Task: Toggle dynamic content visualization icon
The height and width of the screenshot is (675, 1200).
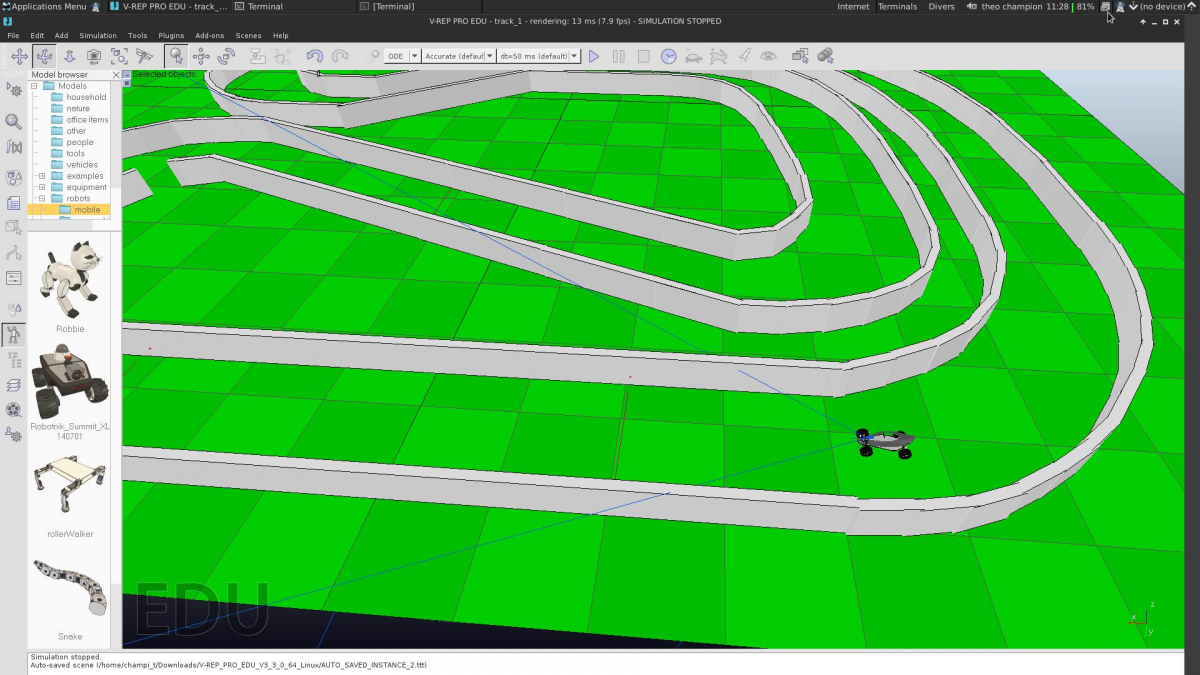Action: coord(372,57)
